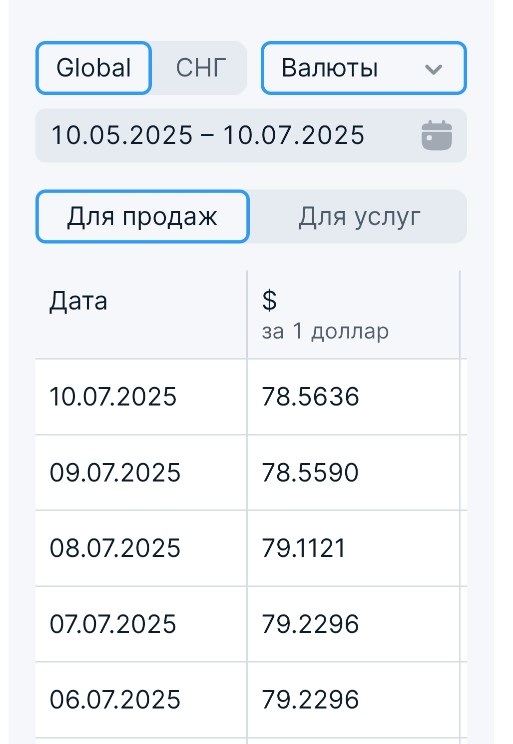Viewport: 513px width, 744px height.
Task: Open the calendar date picker icon
Action: [437, 136]
